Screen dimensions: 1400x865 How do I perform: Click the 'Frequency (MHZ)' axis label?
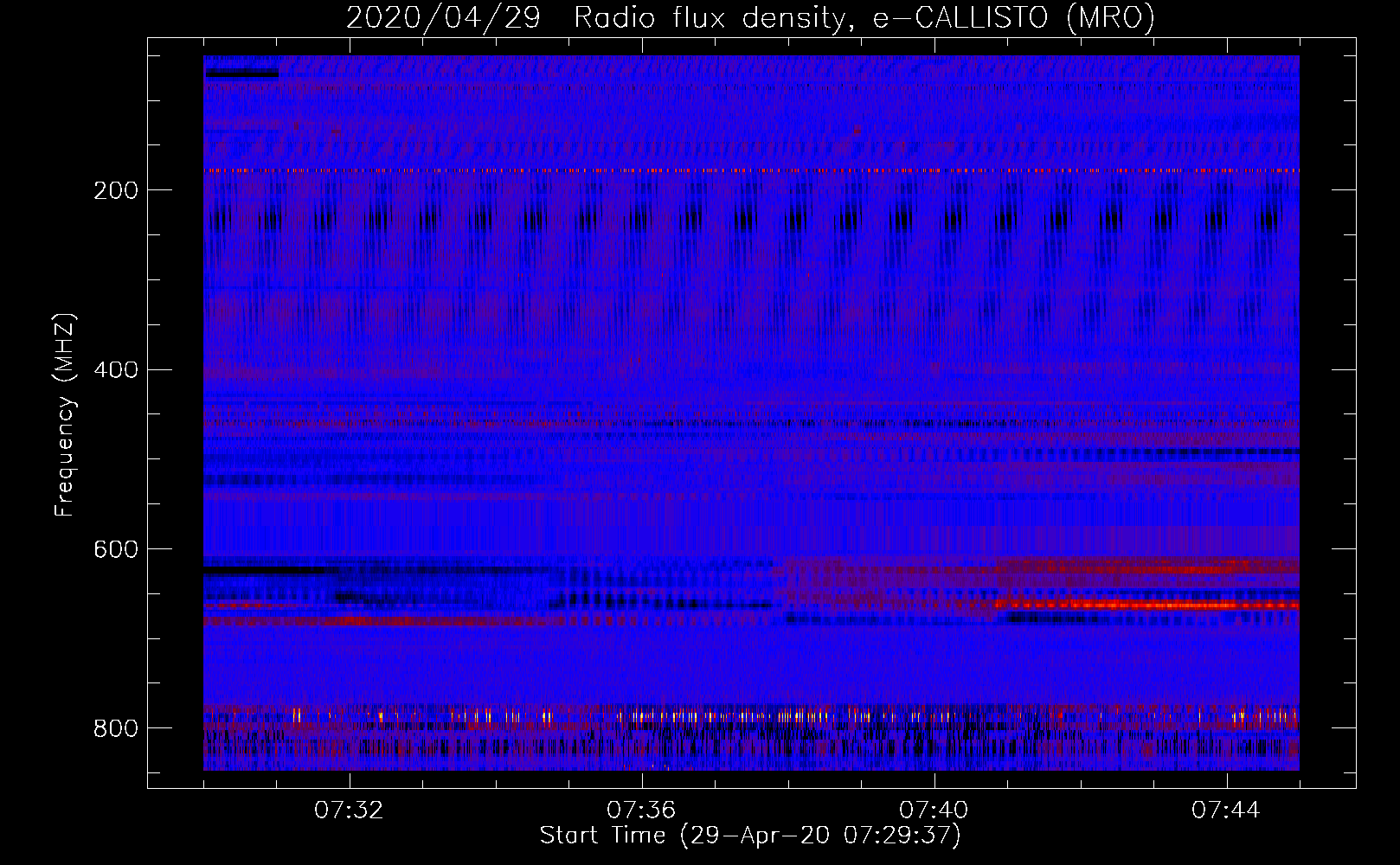point(64,415)
